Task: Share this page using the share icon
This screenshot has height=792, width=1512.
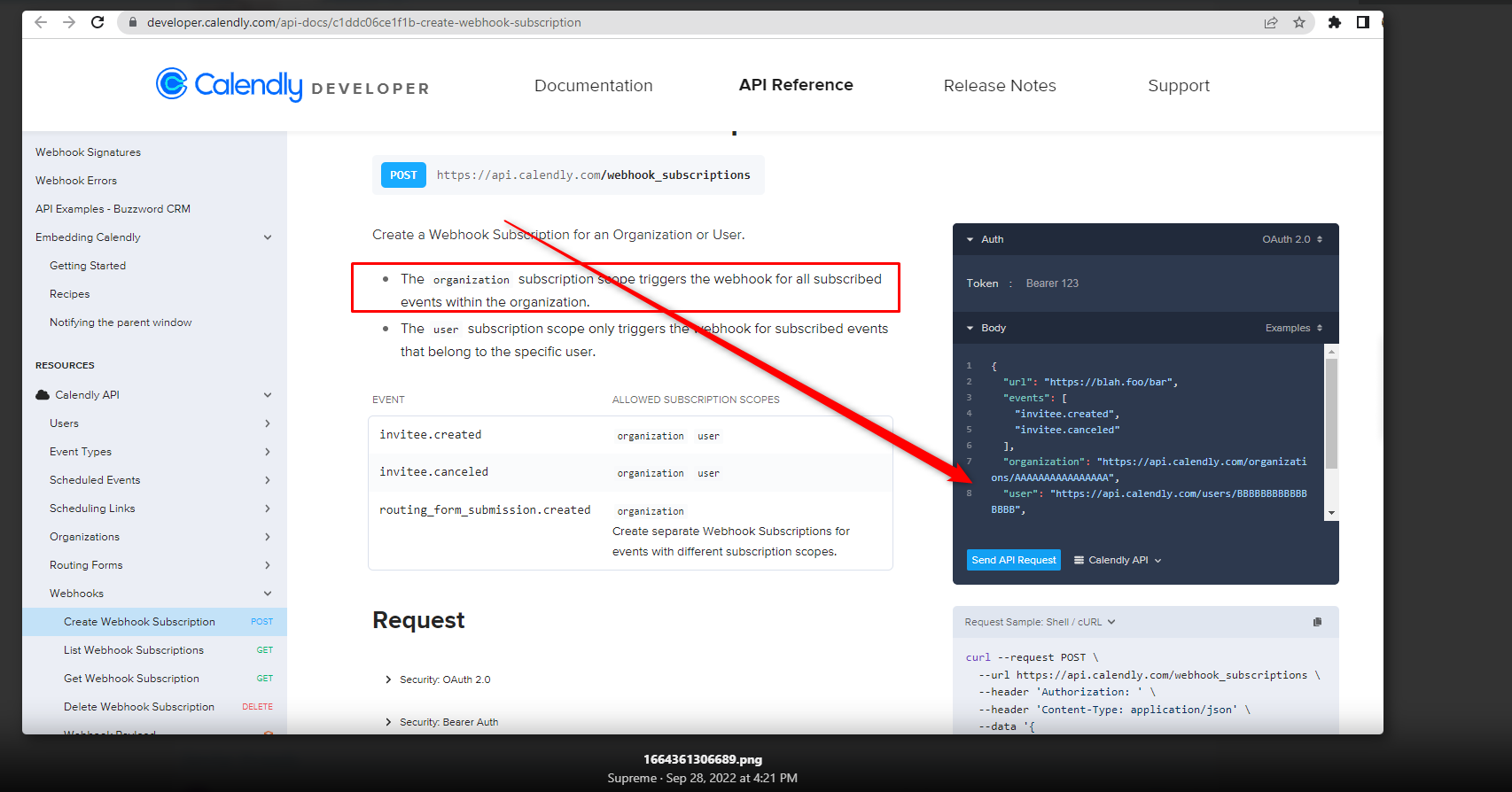Action: [1271, 22]
